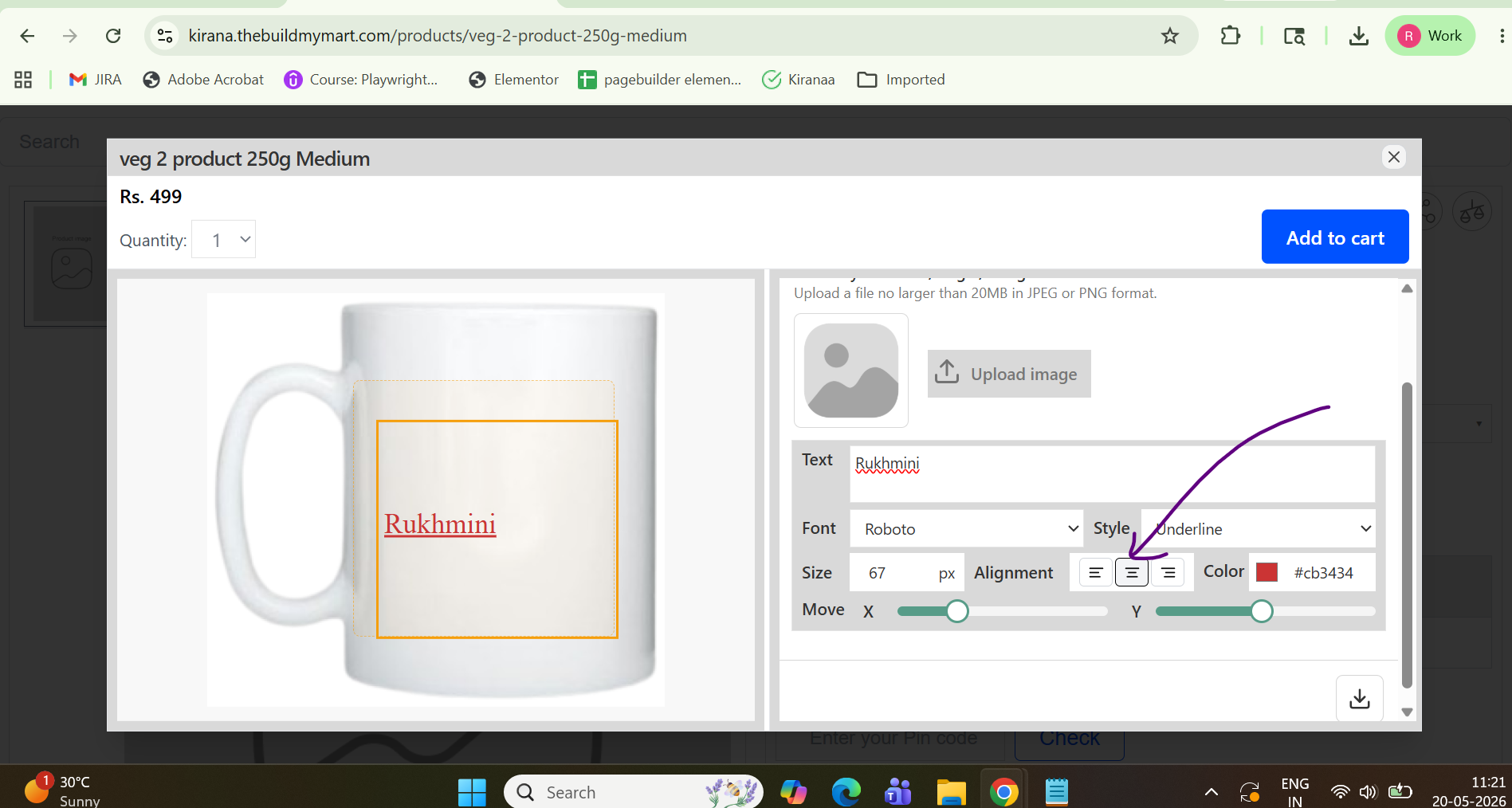Viewport: 1512px width, 808px height.
Task: Click the customization panel scroll down arrow
Action: pyautogui.click(x=1408, y=712)
